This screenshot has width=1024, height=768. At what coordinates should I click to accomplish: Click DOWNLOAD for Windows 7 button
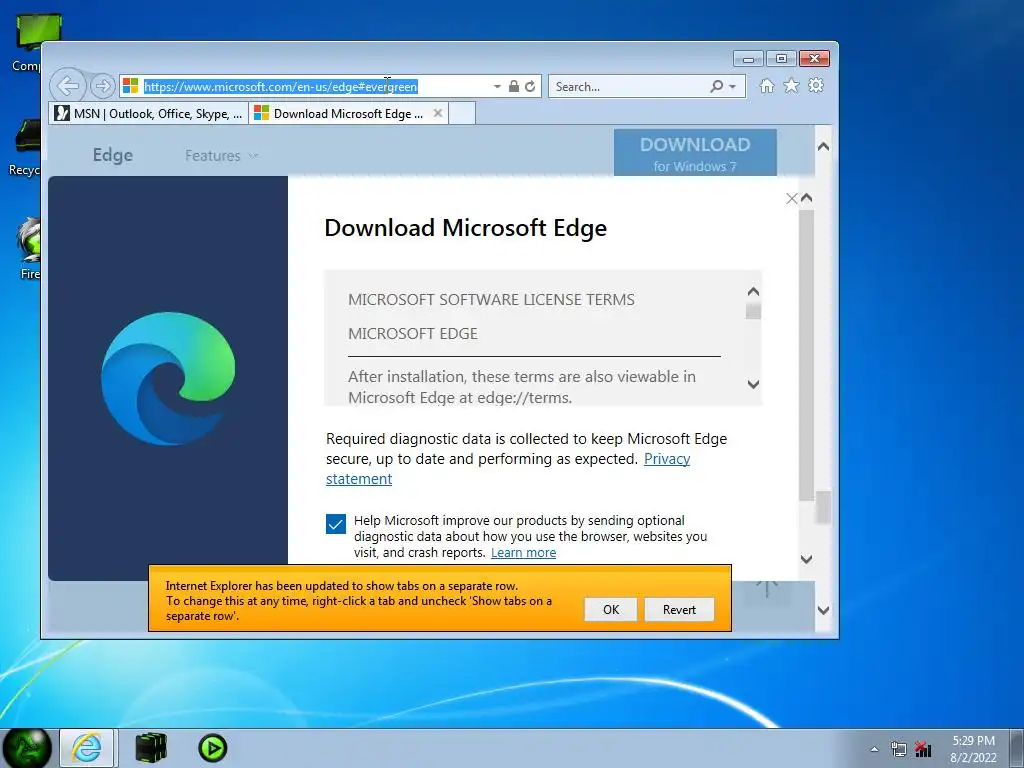coord(695,153)
